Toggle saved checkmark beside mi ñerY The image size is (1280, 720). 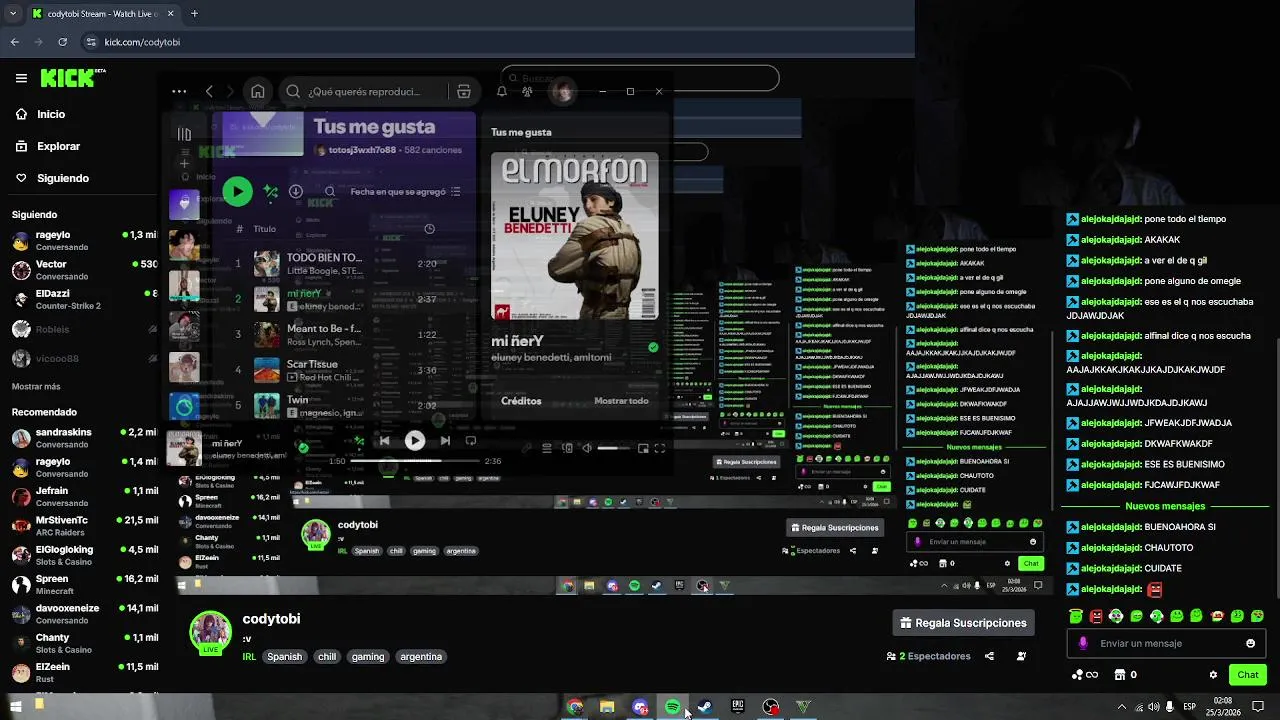click(x=653, y=347)
